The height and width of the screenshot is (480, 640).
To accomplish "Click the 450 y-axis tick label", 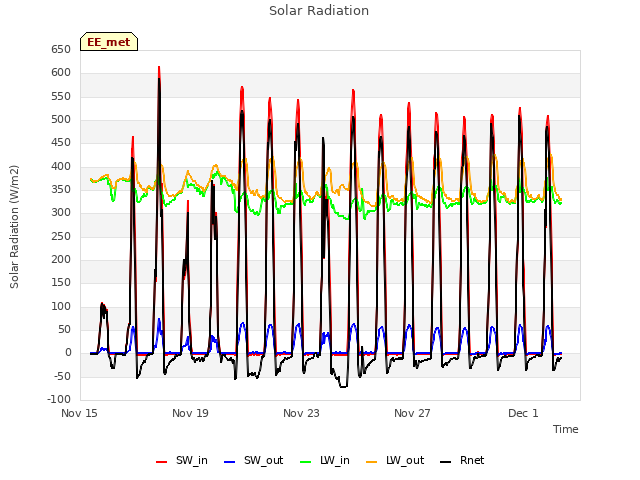I will [x=61, y=143].
